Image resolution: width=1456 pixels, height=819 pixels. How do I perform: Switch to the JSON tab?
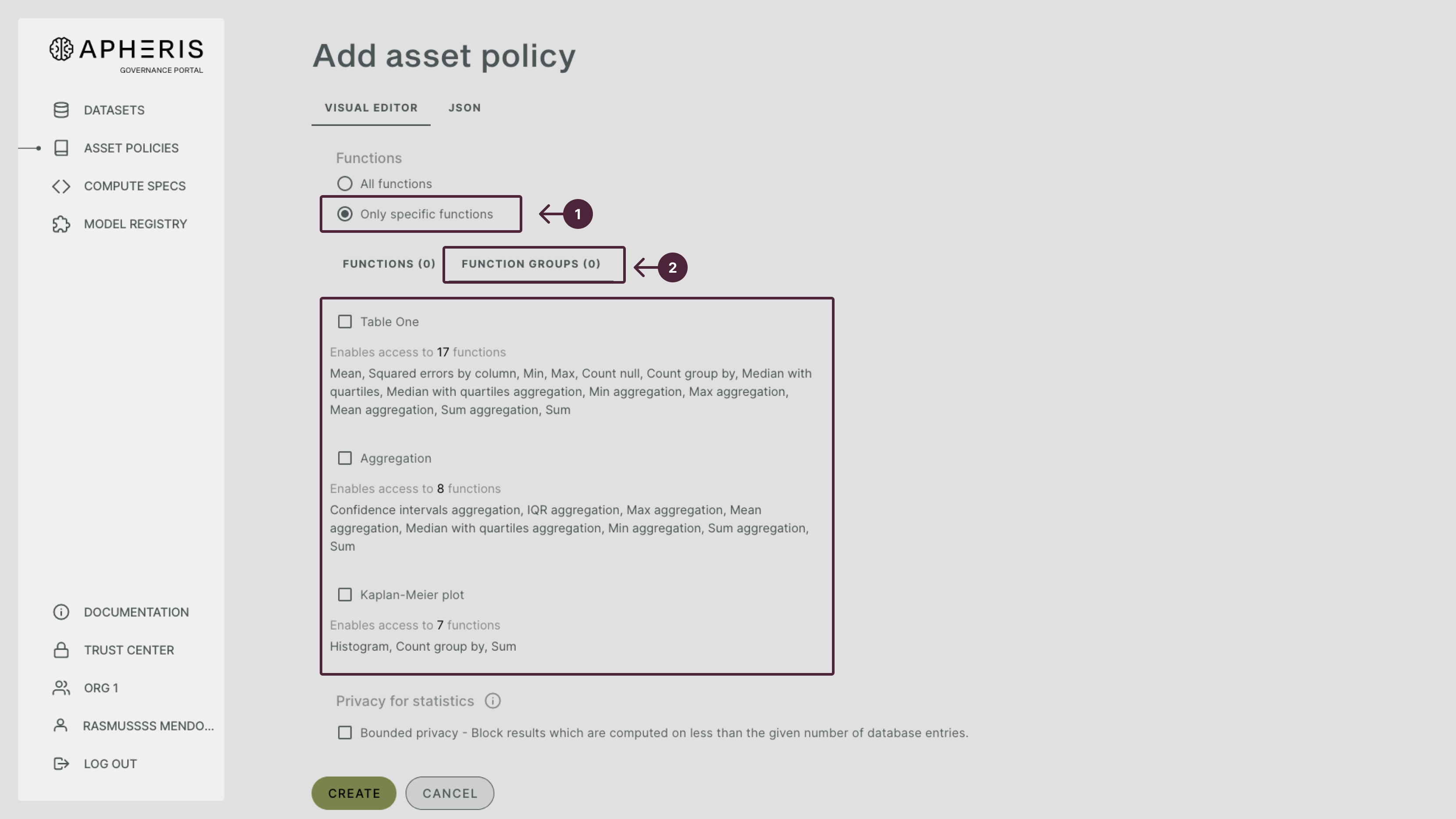point(464,108)
